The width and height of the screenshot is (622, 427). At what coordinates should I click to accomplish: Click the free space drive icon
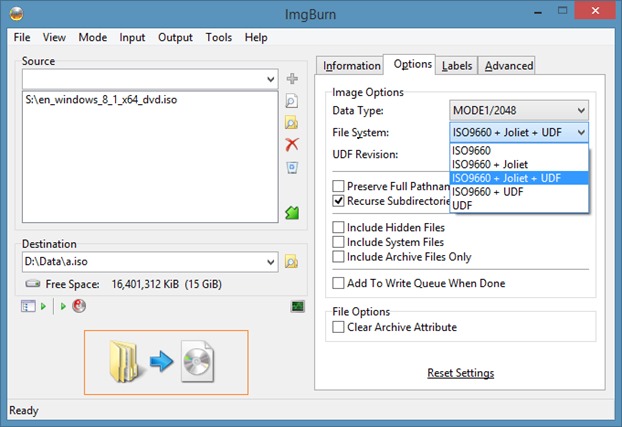(x=33, y=283)
